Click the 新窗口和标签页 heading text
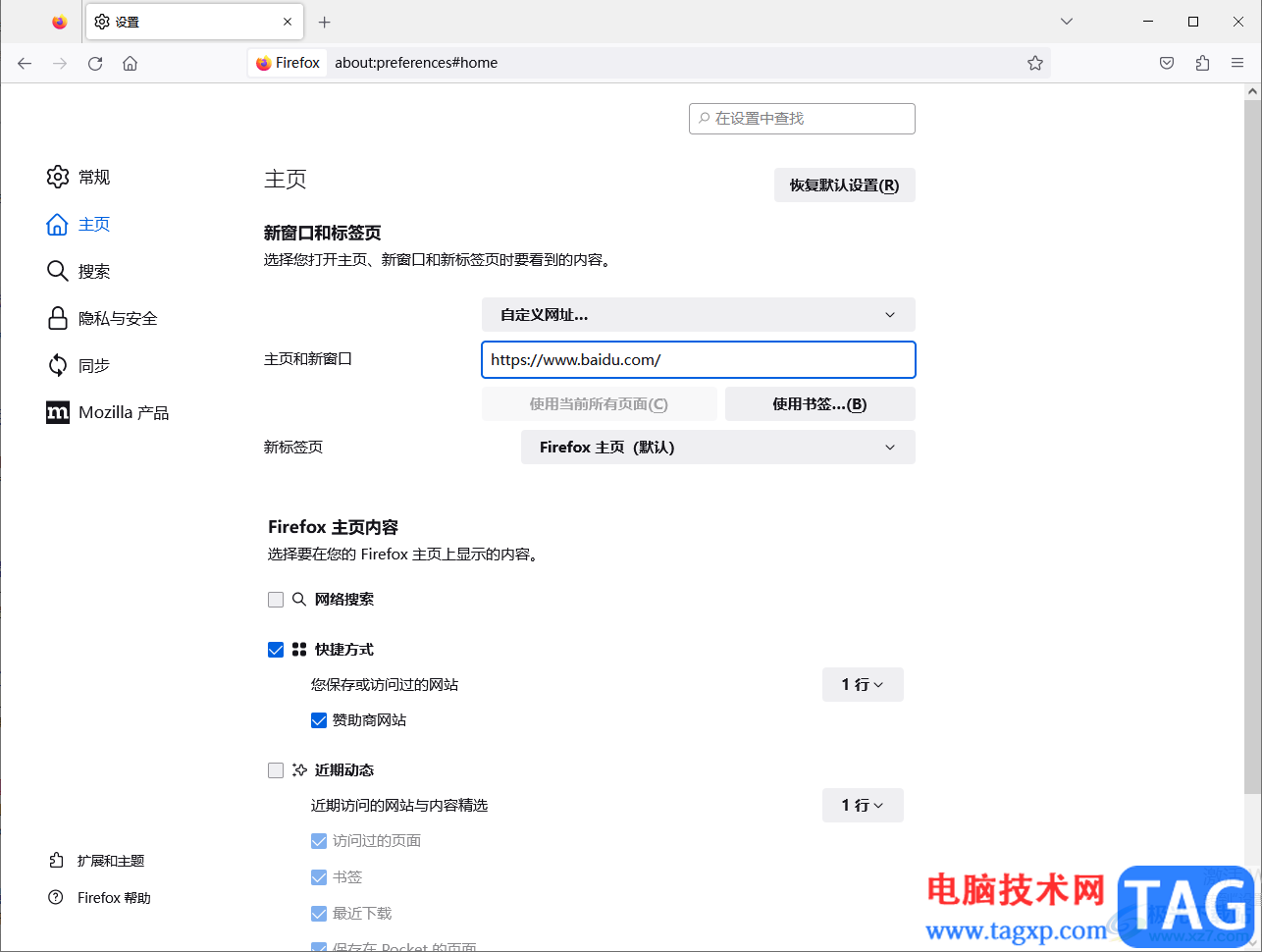 click(322, 234)
